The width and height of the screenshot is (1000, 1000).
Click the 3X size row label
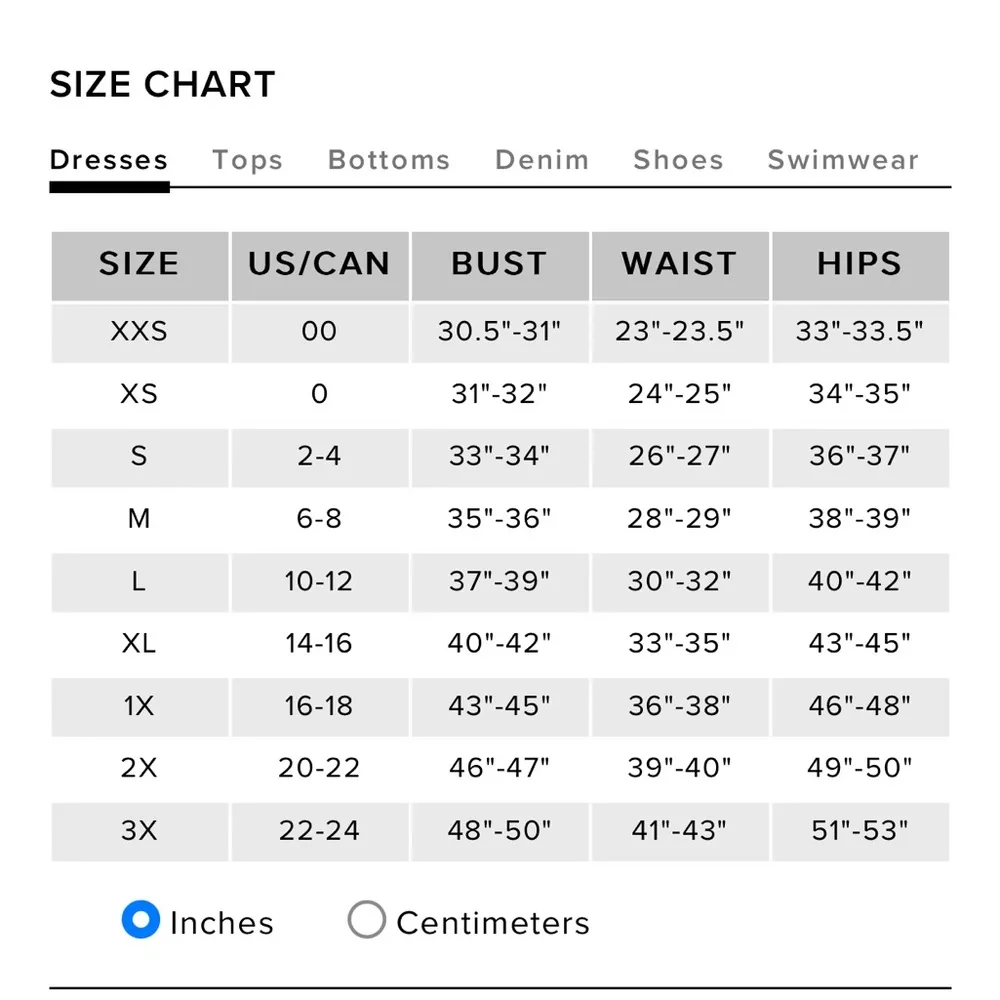click(139, 831)
